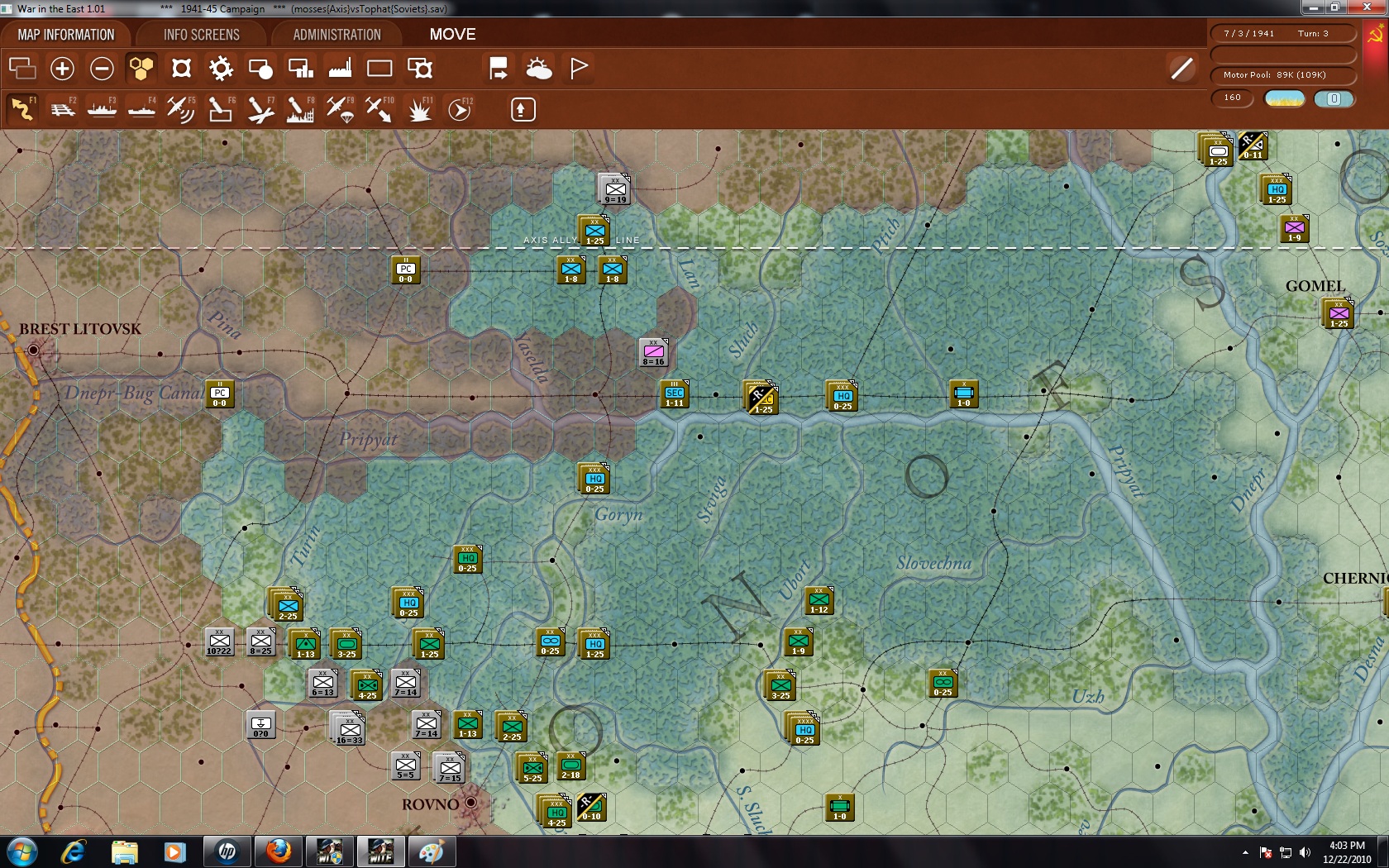Open Firefox from the taskbar
The image size is (1389, 868).
pos(279,851)
